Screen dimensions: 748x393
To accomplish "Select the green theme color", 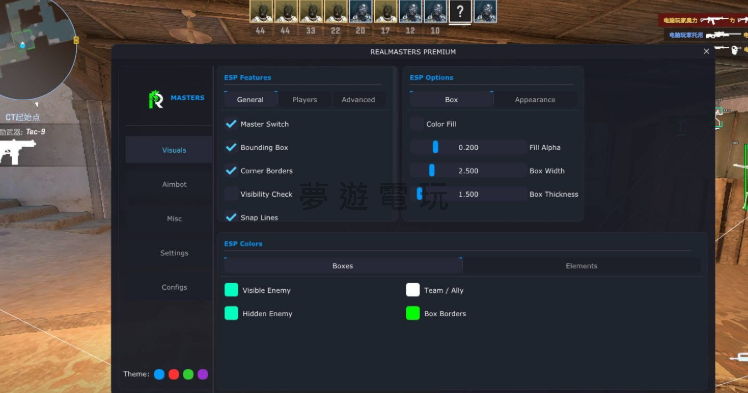I will [x=188, y=374].
